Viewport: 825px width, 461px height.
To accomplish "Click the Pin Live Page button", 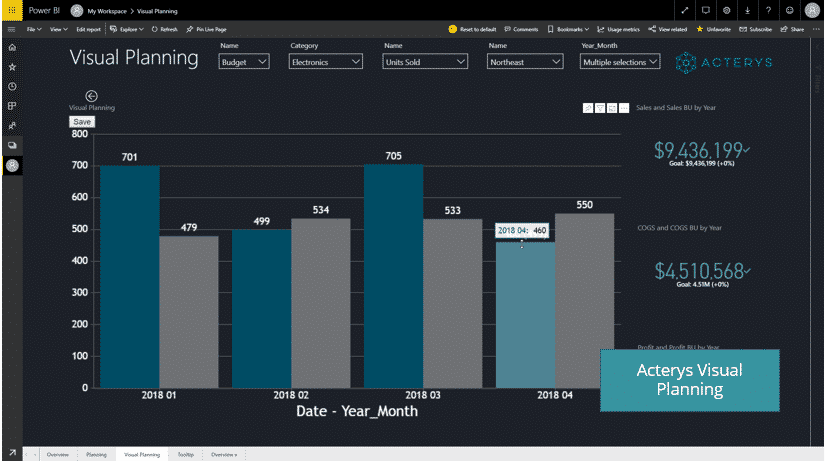I will click(x=206, y=30).
